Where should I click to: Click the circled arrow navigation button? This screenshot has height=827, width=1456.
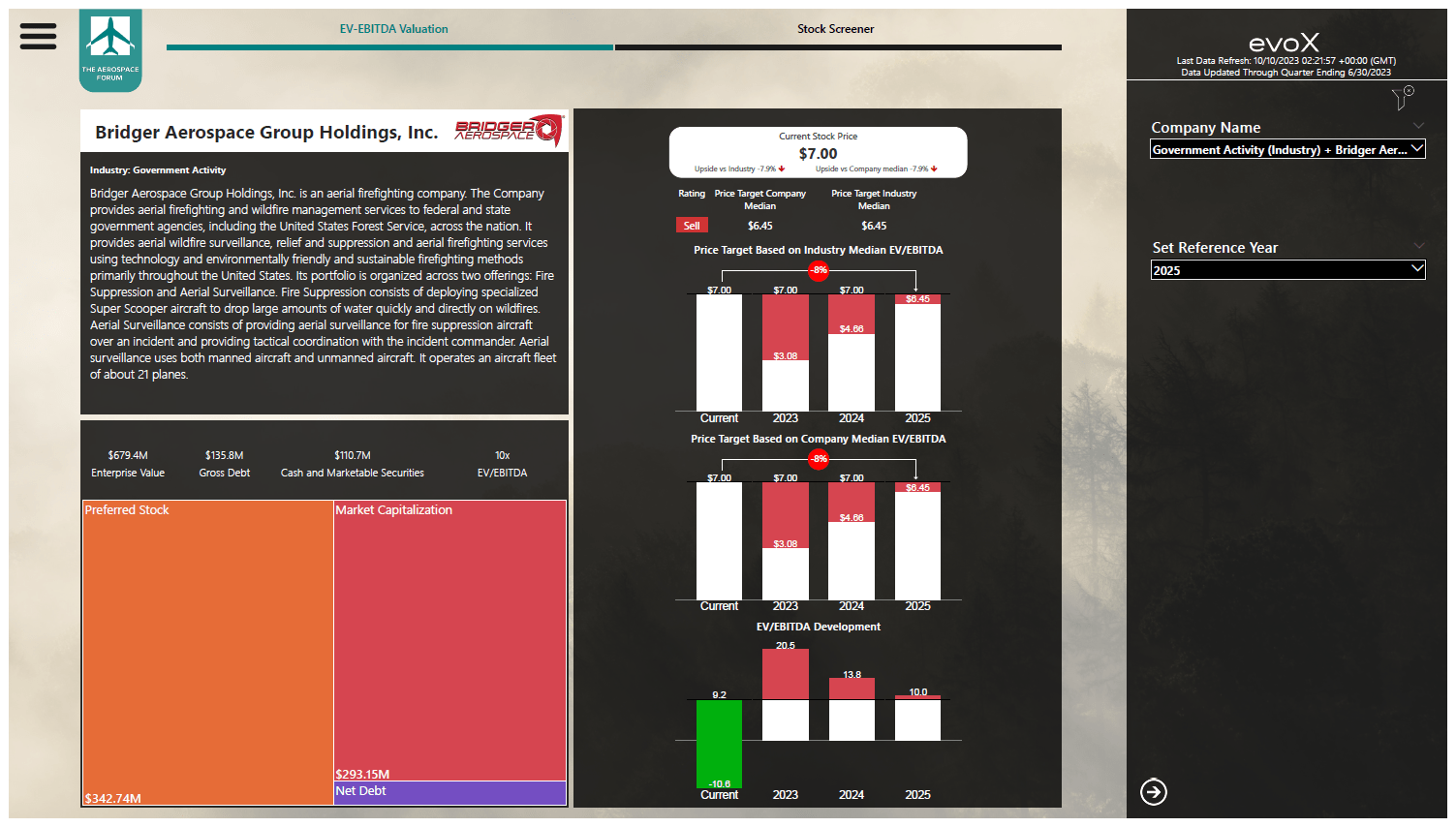(1154, 792)
